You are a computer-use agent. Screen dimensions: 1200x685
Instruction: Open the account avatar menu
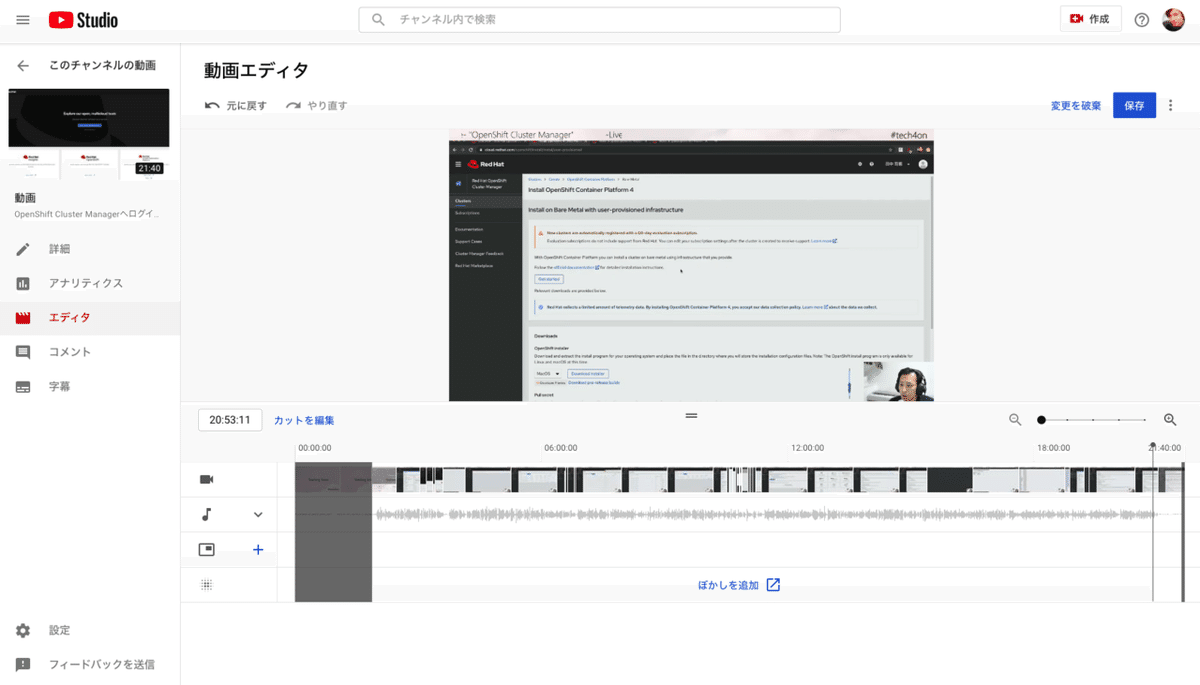1174,20
